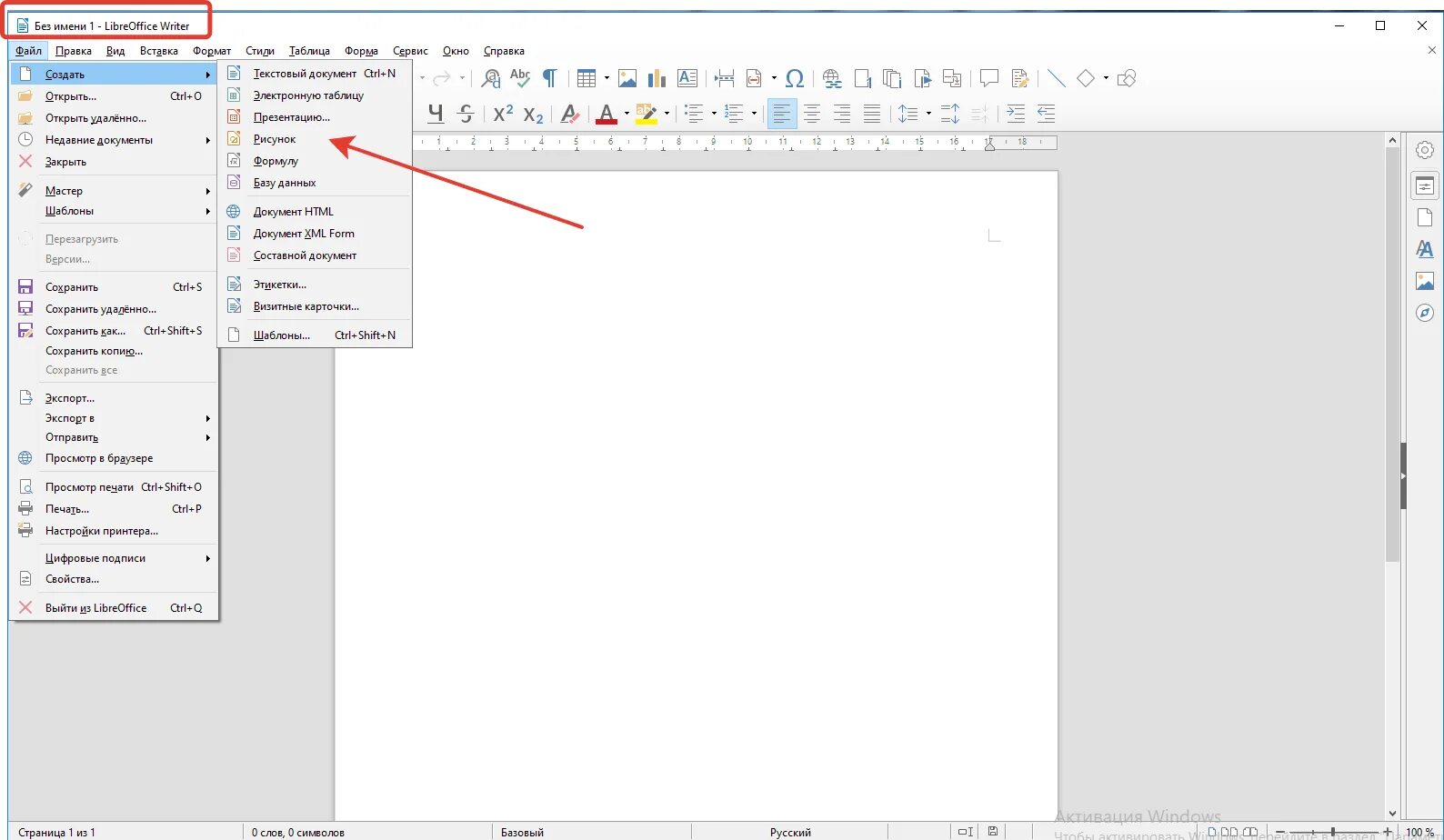This screenshot has width=1444, height=840.
Task: Center the paragraph alignment
Action: point(812,114)
